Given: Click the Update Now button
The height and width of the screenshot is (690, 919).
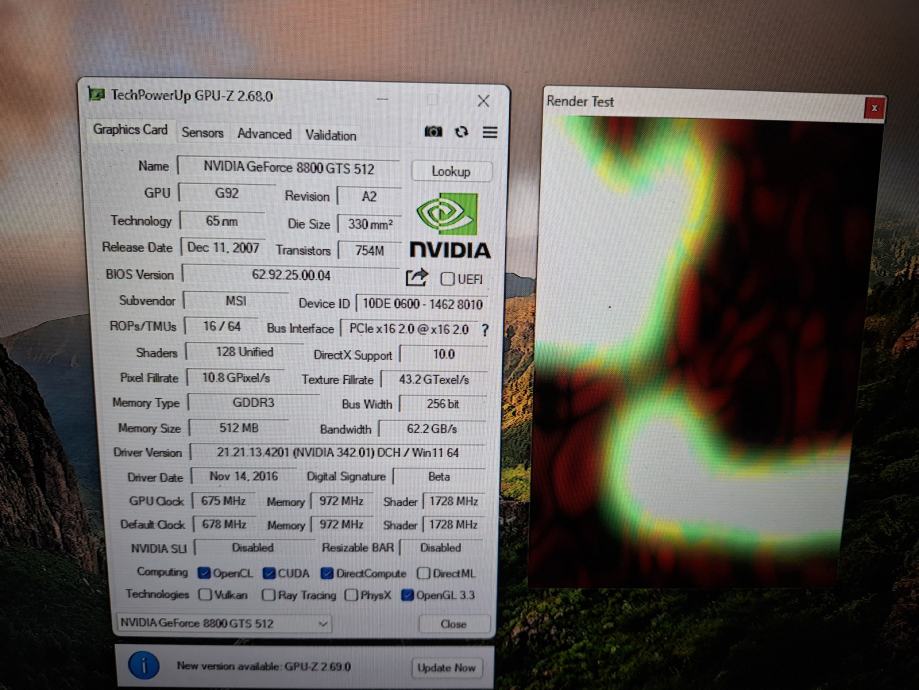Looking at the screenshot, I should coord(446,668).
